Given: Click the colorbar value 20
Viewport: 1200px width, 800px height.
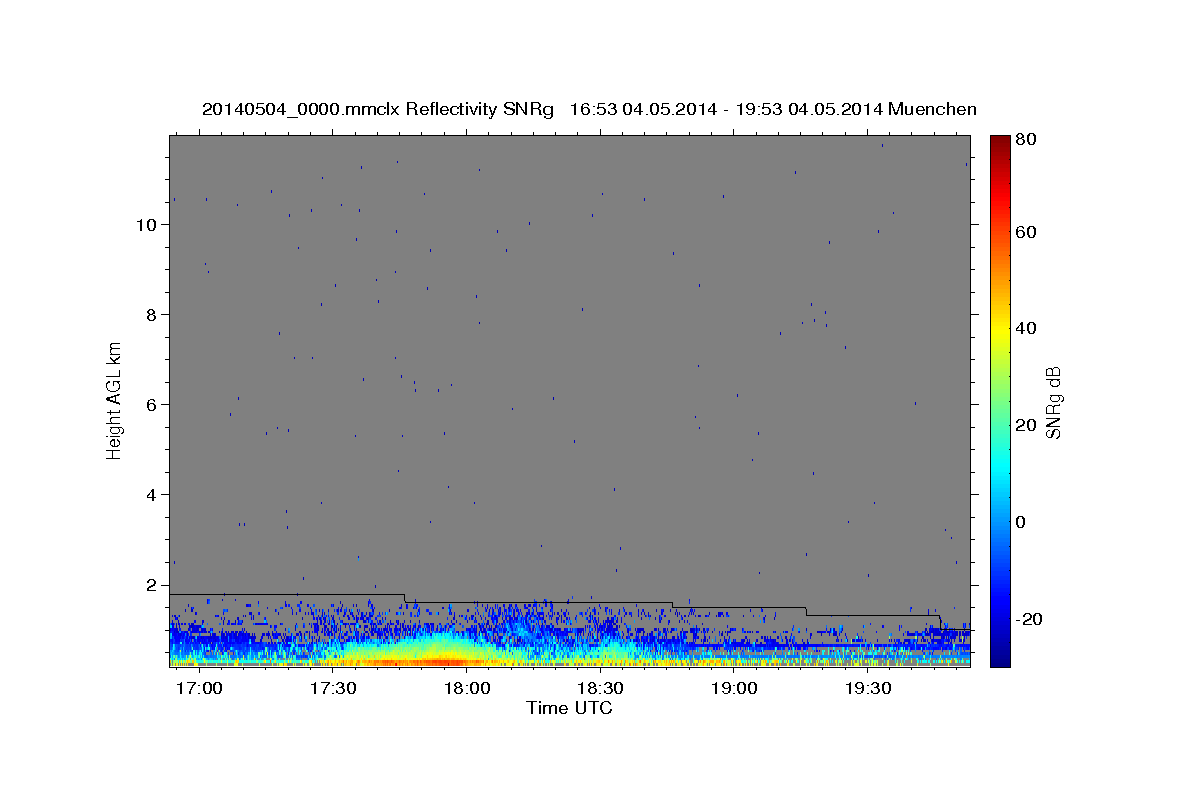Looking at the screenshot, I should 1025,425.
